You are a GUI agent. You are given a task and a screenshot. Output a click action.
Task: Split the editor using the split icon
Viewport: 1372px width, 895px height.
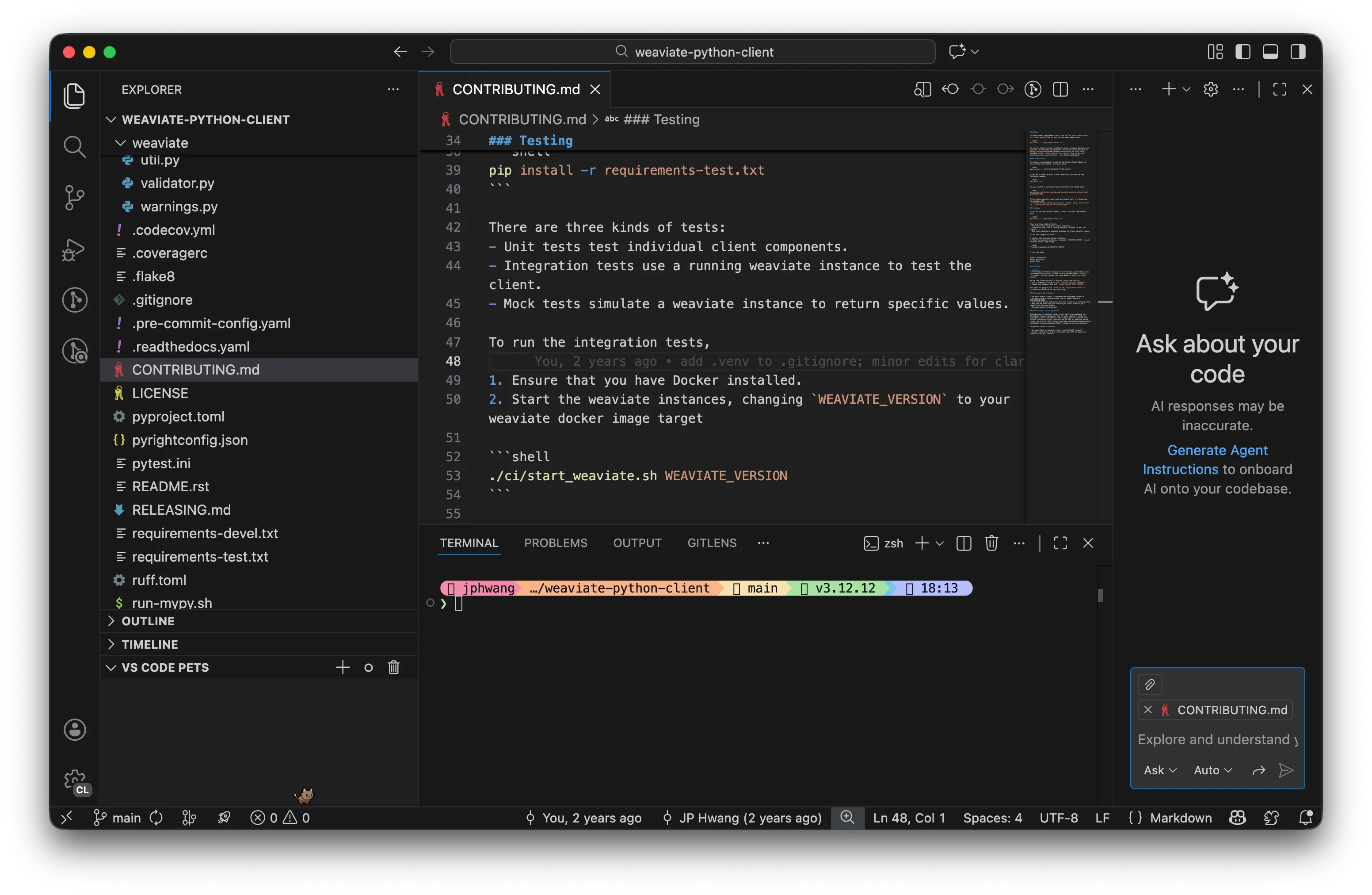click(x=1061, y=89)
